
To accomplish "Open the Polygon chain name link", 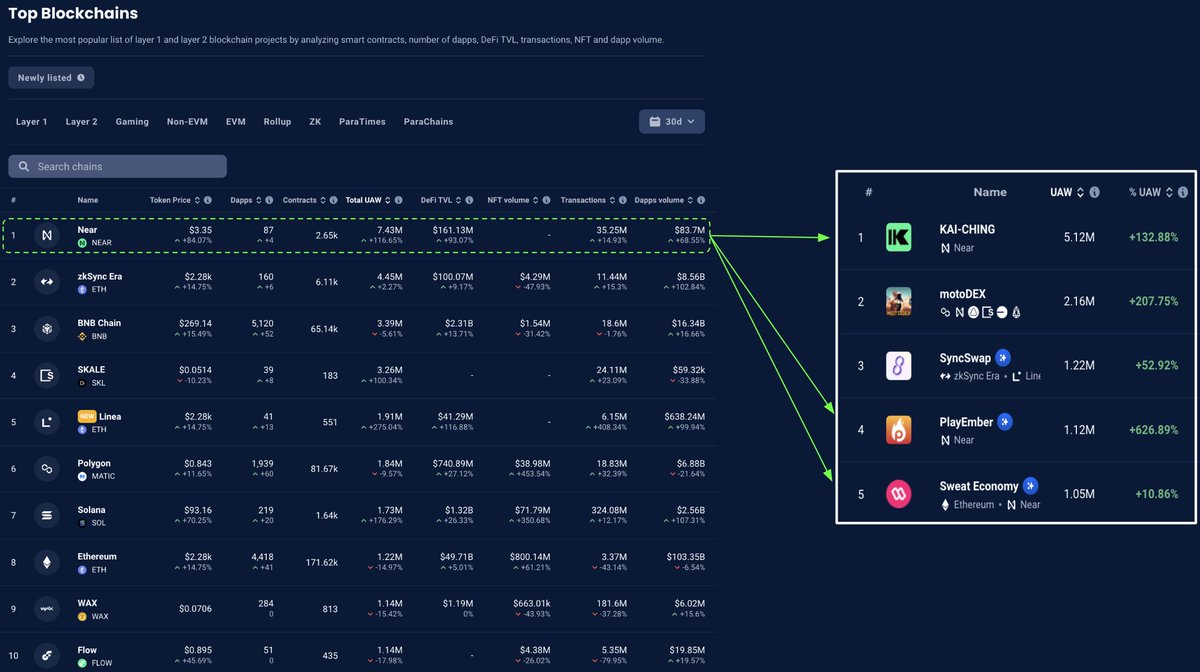I will [94, 464].
